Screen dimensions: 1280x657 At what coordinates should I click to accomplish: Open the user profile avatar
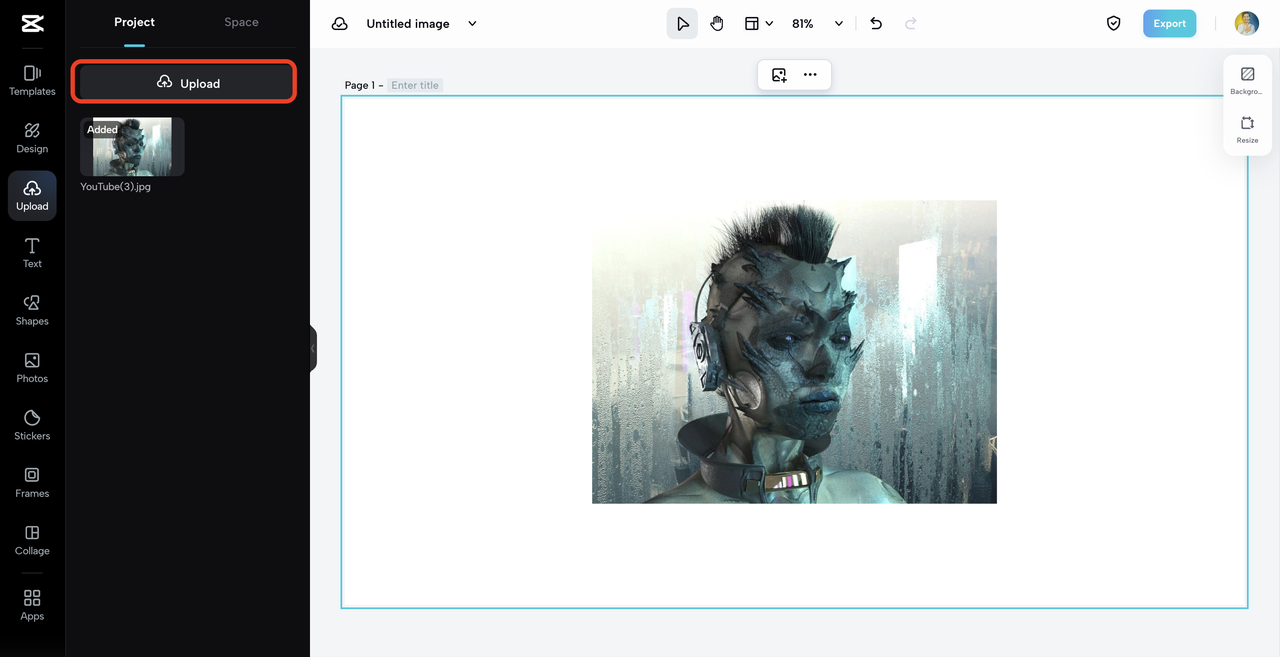pos(1246,23)
